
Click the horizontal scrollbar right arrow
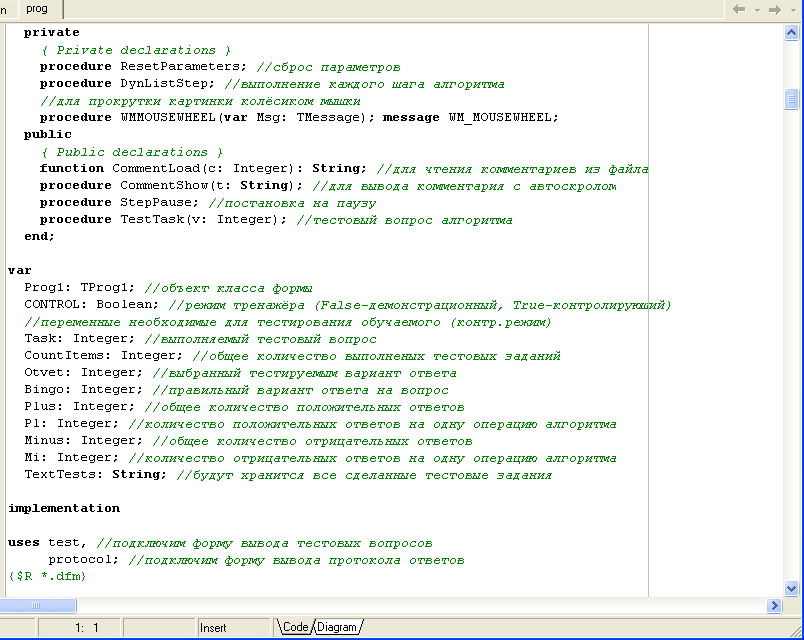(x=774, y=605)
